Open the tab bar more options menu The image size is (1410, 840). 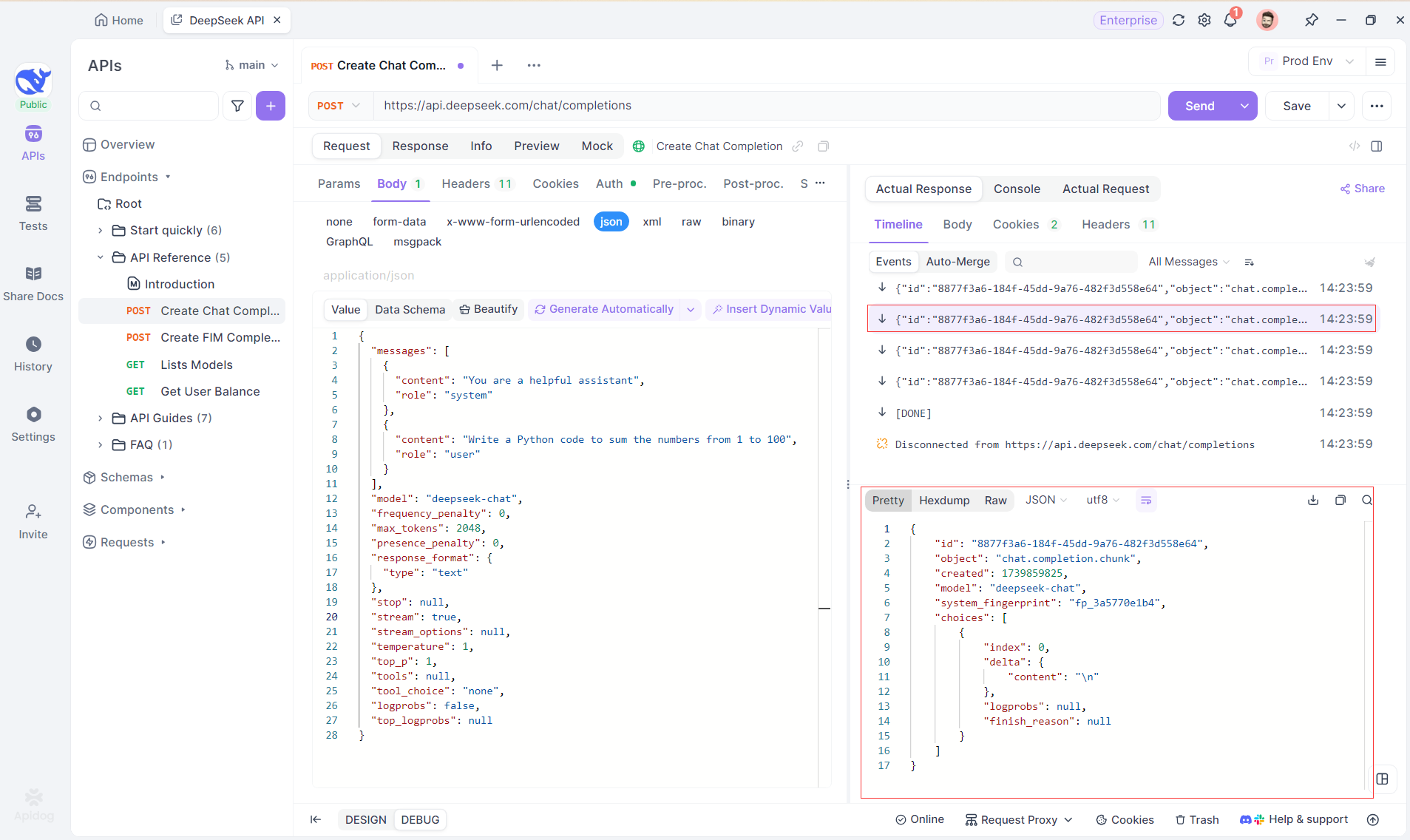click(x=534, y=65)
